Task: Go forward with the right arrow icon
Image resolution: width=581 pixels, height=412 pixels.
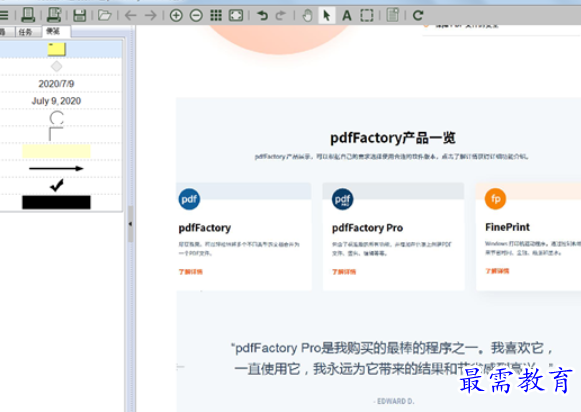Action: [150, 15]
